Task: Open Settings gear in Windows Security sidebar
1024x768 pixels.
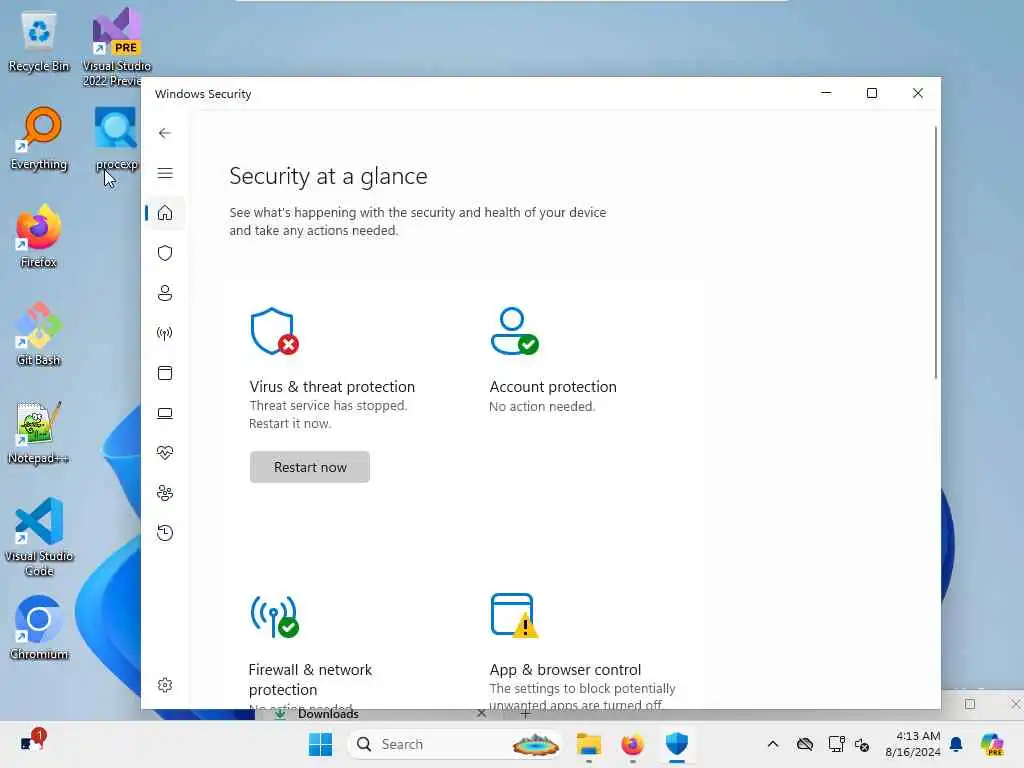Action: pos(165,685)
